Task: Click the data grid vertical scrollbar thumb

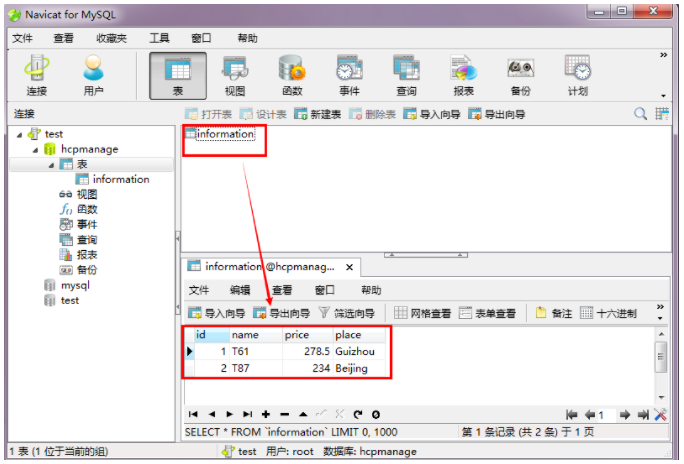Action: coord(661,357)
